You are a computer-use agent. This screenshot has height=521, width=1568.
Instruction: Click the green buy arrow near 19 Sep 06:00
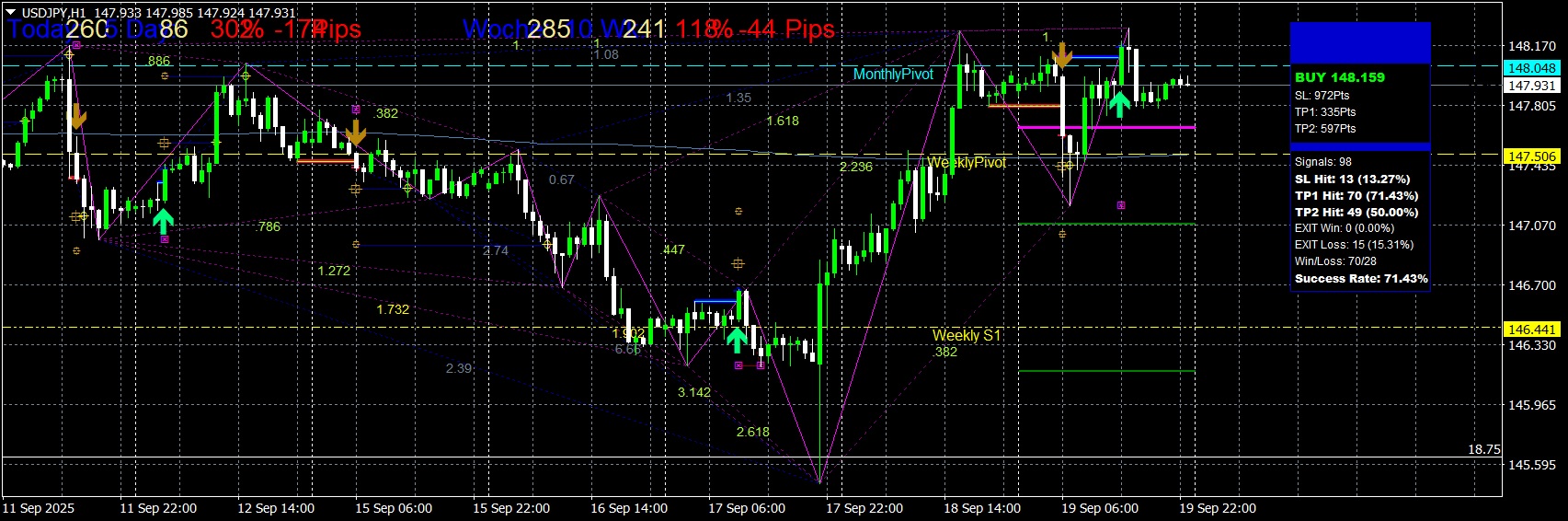pyautogui.click(x=1119, y=103)
